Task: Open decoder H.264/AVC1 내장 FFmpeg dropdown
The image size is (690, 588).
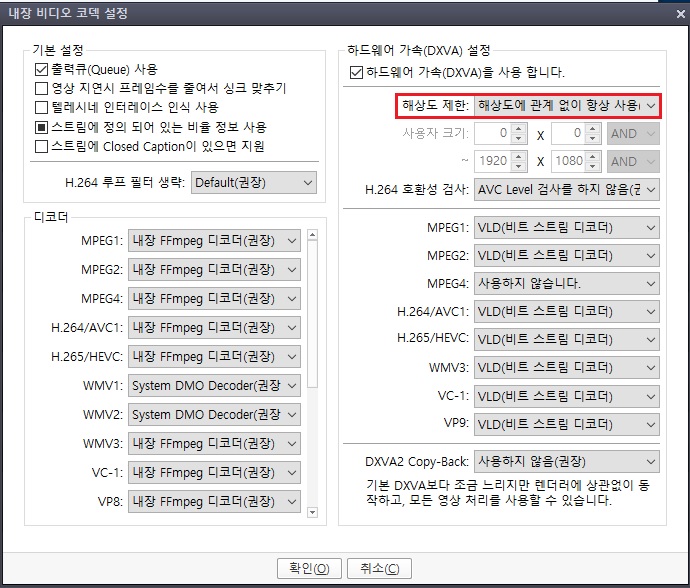Action: [214, 327]
